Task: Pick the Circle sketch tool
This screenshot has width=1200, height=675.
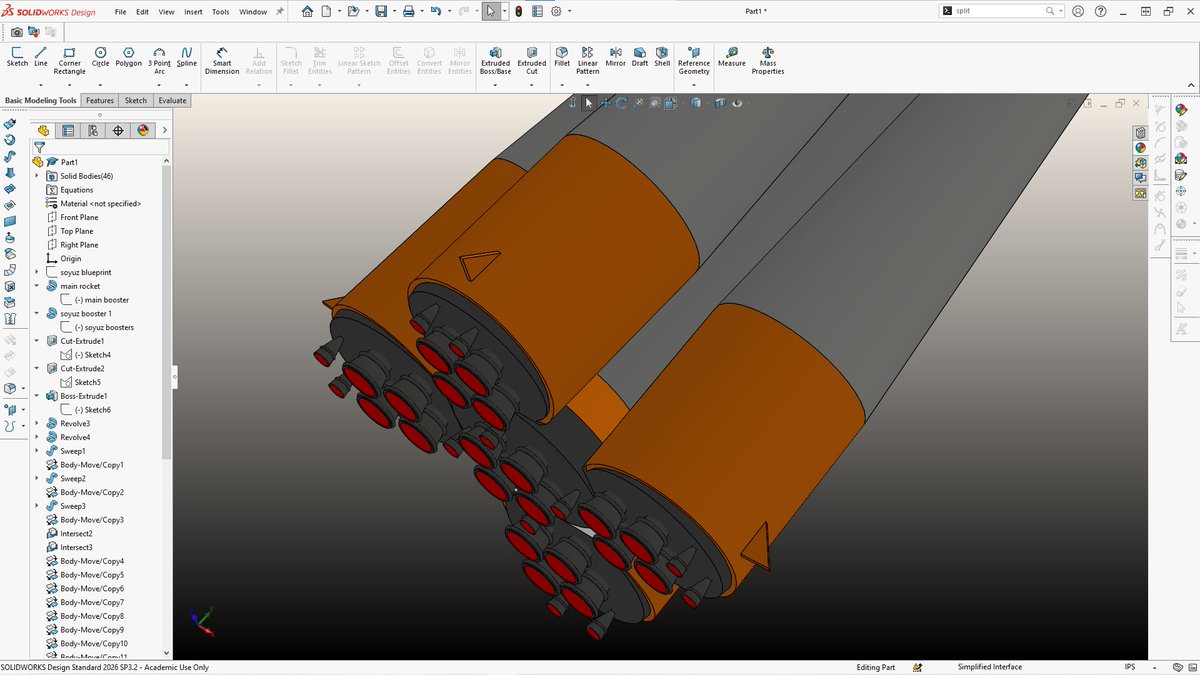Action: pos(101,57)
